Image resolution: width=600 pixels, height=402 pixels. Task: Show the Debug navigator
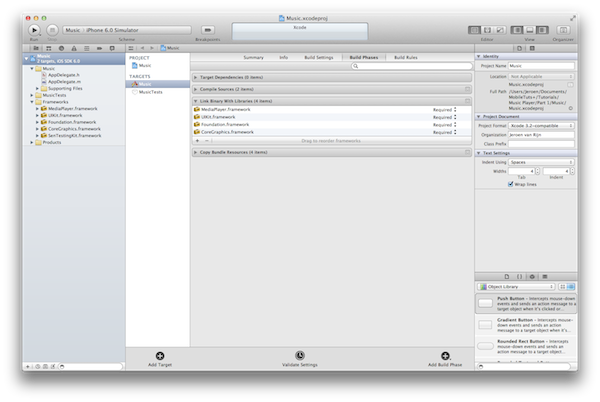tap(86, 48)
